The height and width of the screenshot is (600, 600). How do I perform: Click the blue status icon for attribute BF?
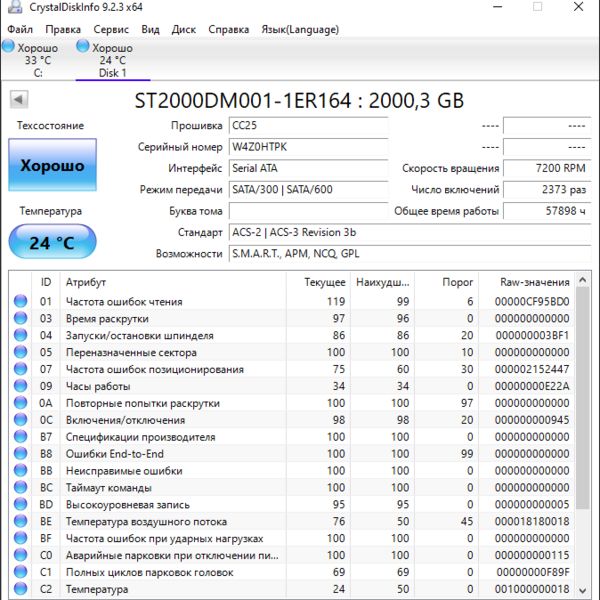(21, 538)
